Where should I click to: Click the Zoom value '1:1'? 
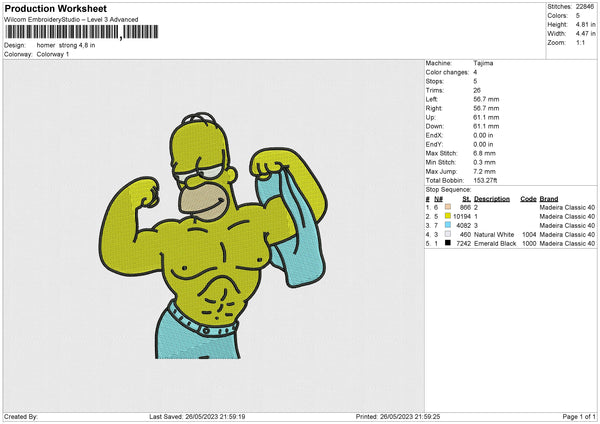click(x=580, y=42)
